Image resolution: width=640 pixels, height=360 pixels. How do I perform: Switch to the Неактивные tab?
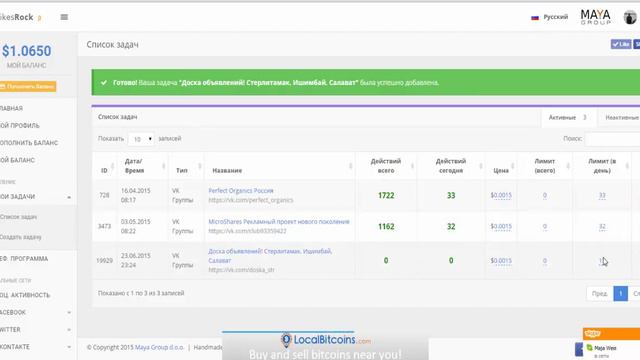pos(622,118)
